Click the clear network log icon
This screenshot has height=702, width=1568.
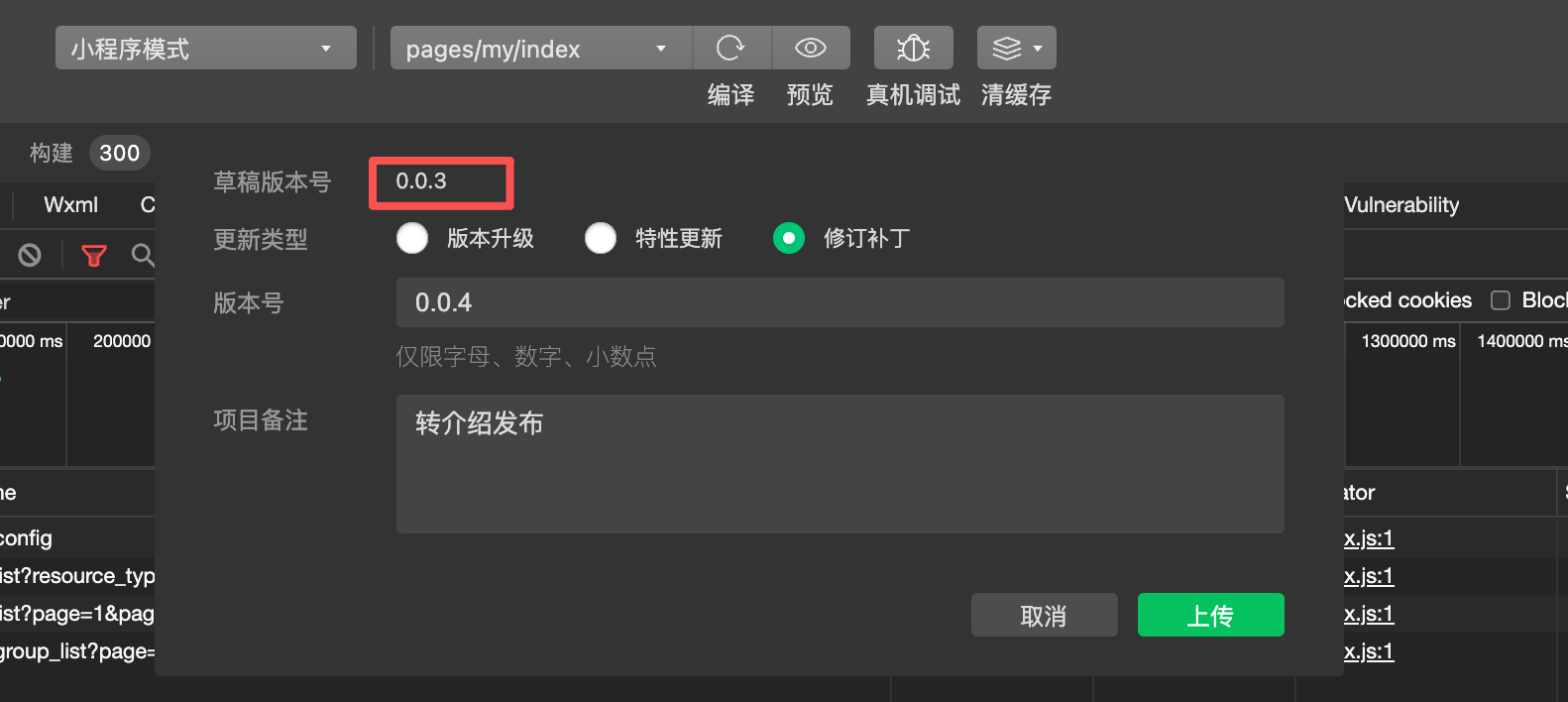[x=30, y=255]
